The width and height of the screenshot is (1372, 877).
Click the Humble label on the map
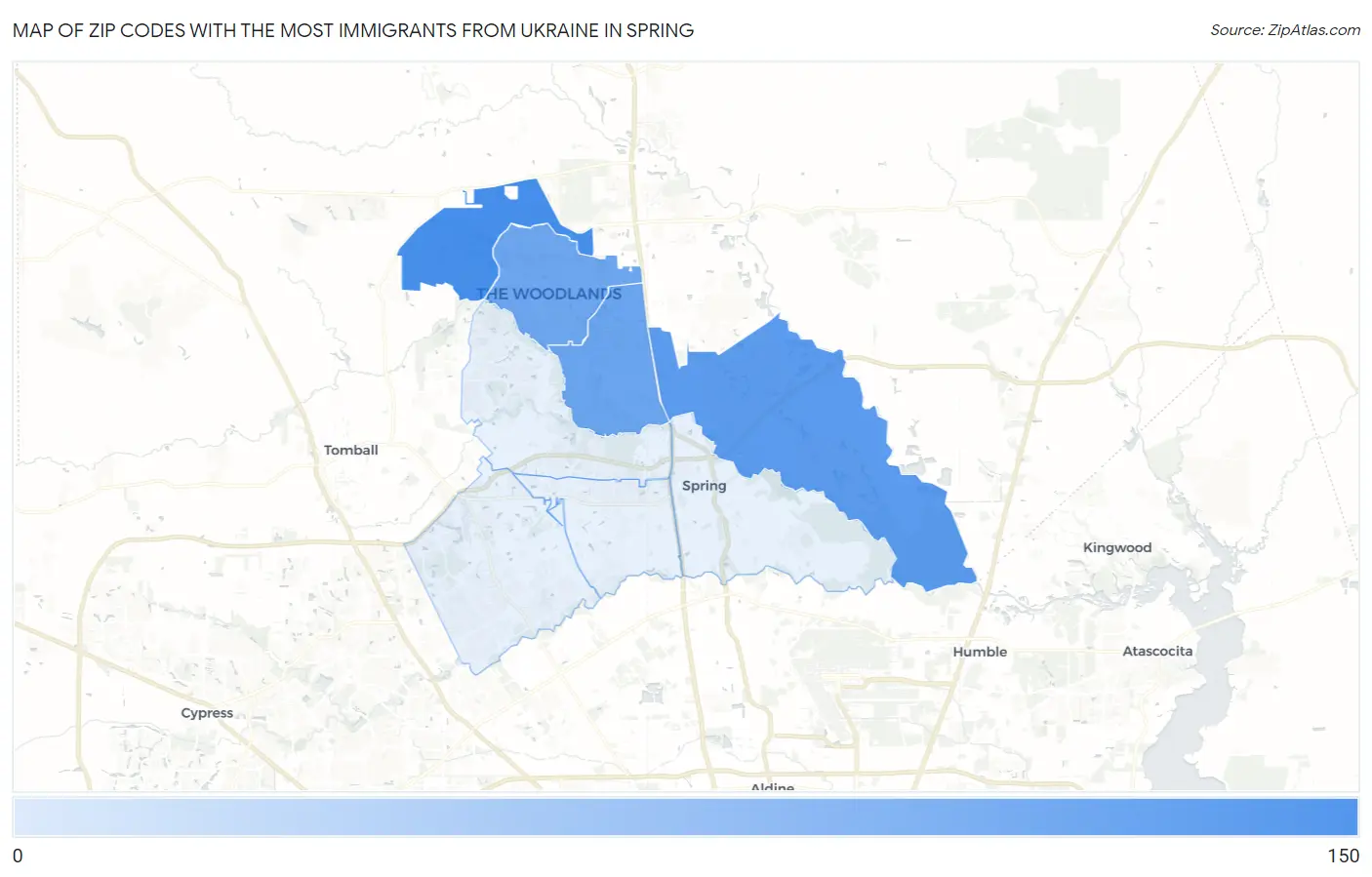tap(980, 652)
